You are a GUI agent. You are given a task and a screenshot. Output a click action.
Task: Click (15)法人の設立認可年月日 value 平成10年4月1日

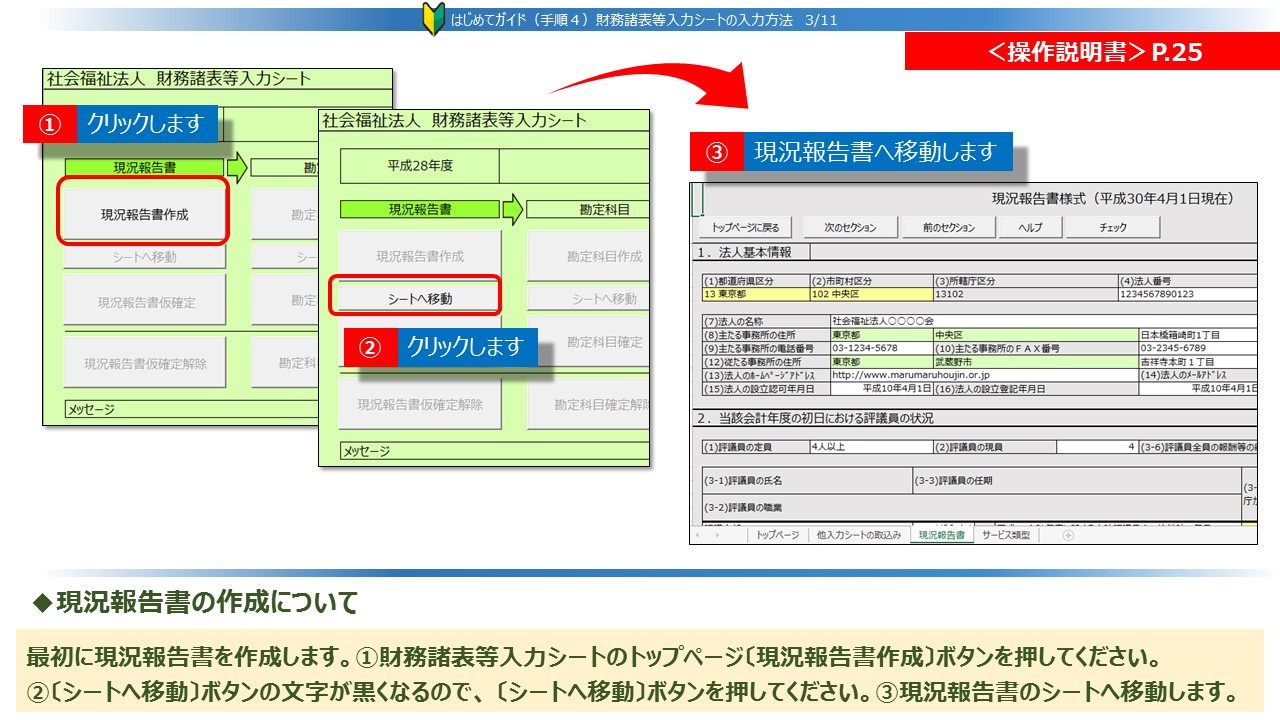click(x=881, y=388)
